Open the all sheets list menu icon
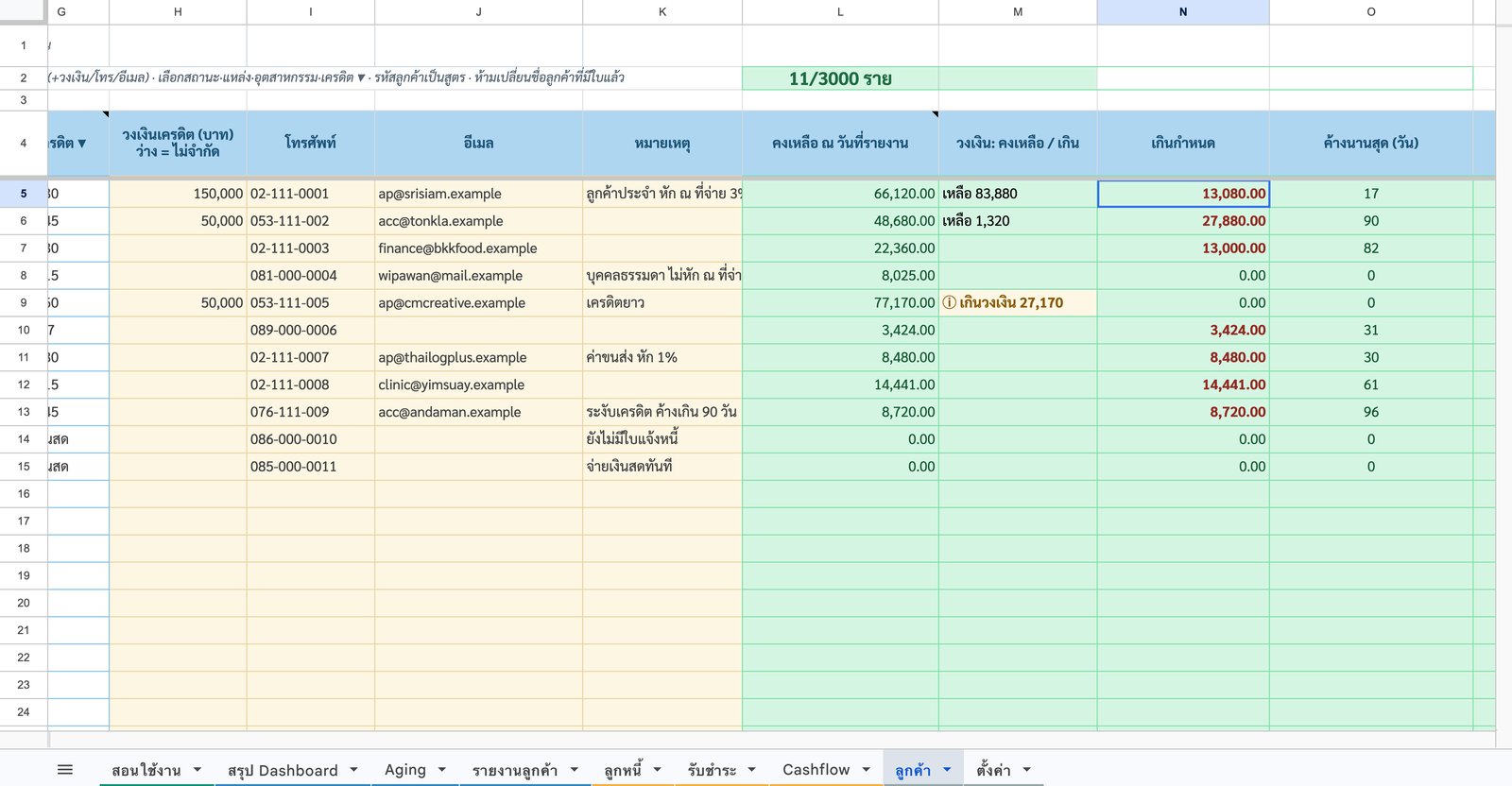This screenshot has height=786, width=1512. (x=65, y=770)
